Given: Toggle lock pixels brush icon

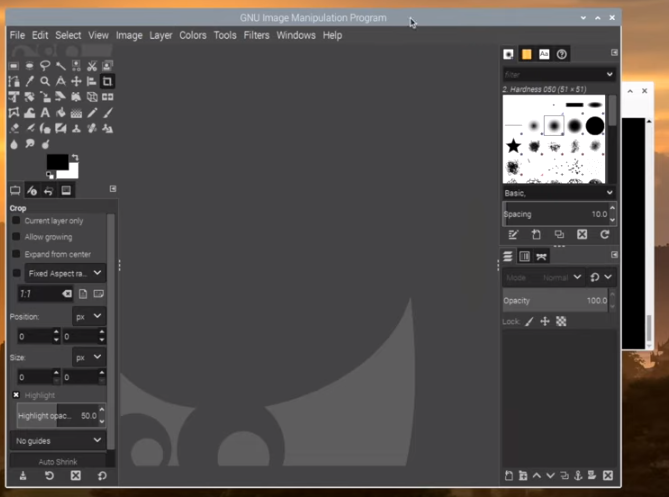Looking at the screenshot, I should (x=529, y=322).
